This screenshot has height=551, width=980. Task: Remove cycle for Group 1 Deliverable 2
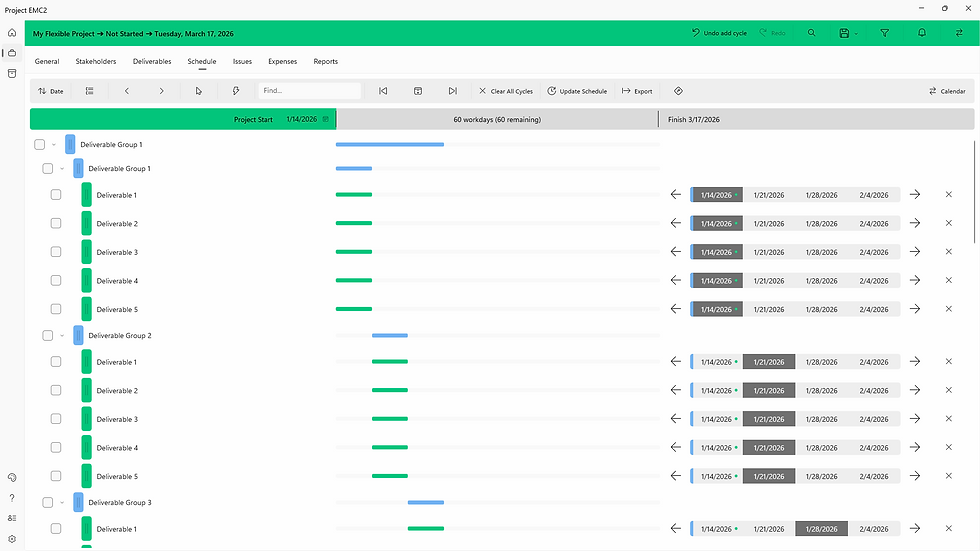(949, 223)
